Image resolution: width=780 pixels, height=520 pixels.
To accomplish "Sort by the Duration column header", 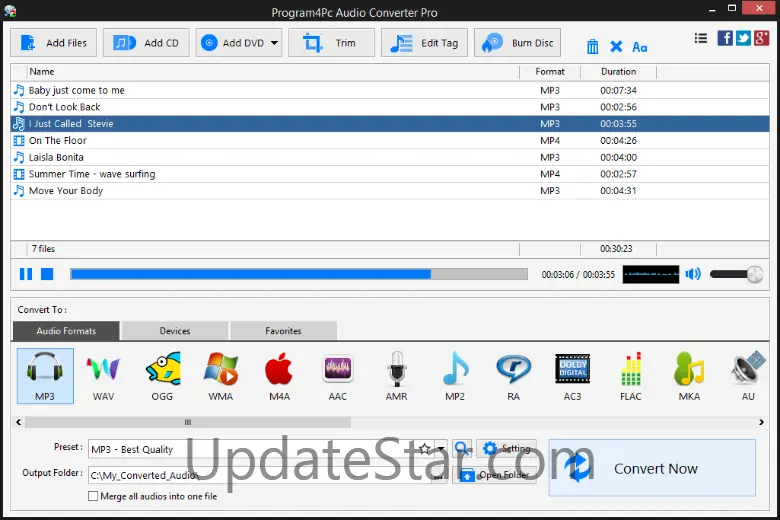I will point(618,72).
